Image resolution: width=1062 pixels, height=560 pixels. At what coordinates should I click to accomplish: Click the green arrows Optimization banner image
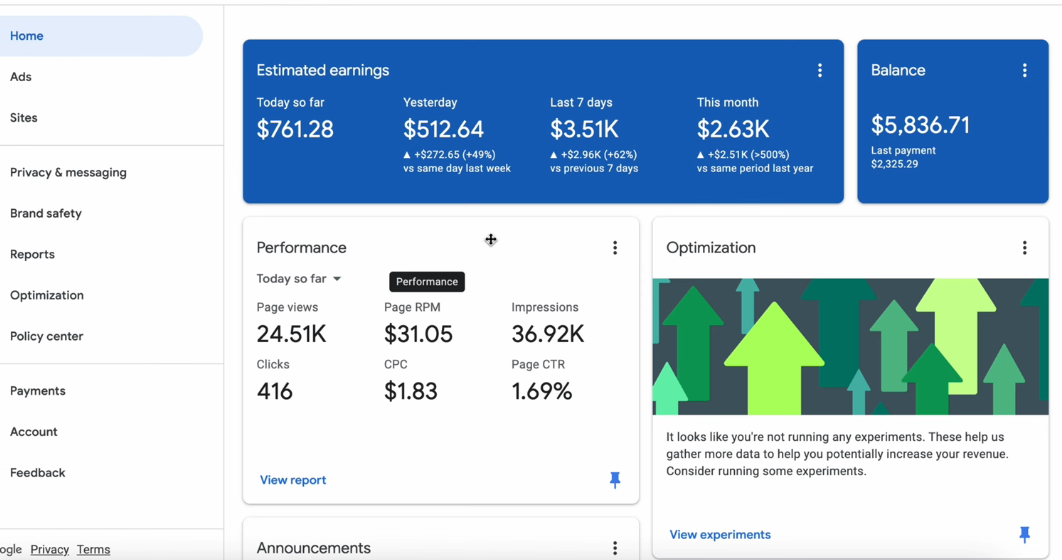851,347
